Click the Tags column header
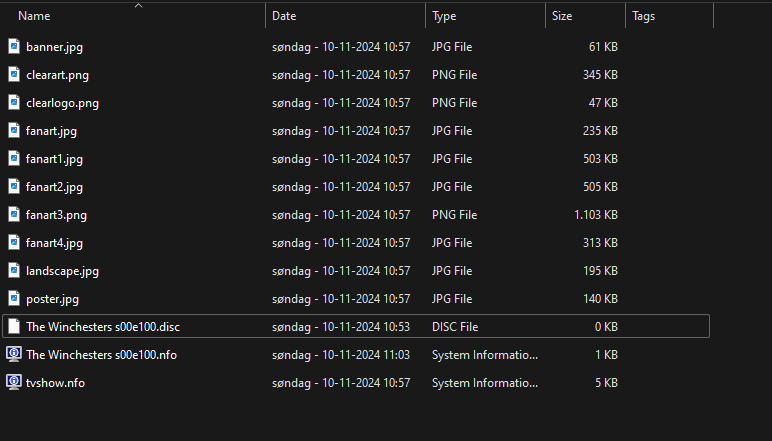The image size is (772, 441). [x=644, y=16]
